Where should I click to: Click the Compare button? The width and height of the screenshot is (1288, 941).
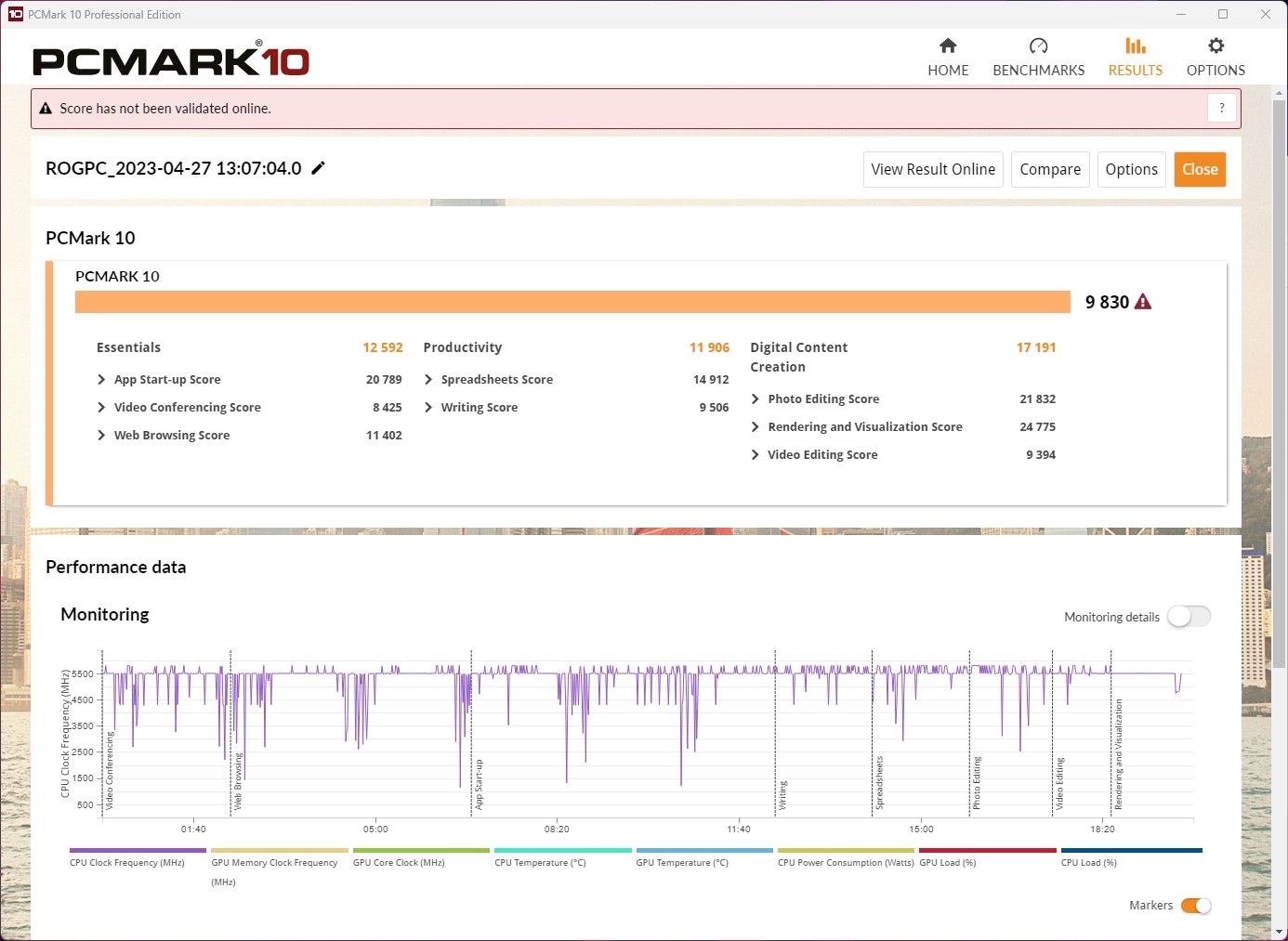click(x=1049, y=169)
